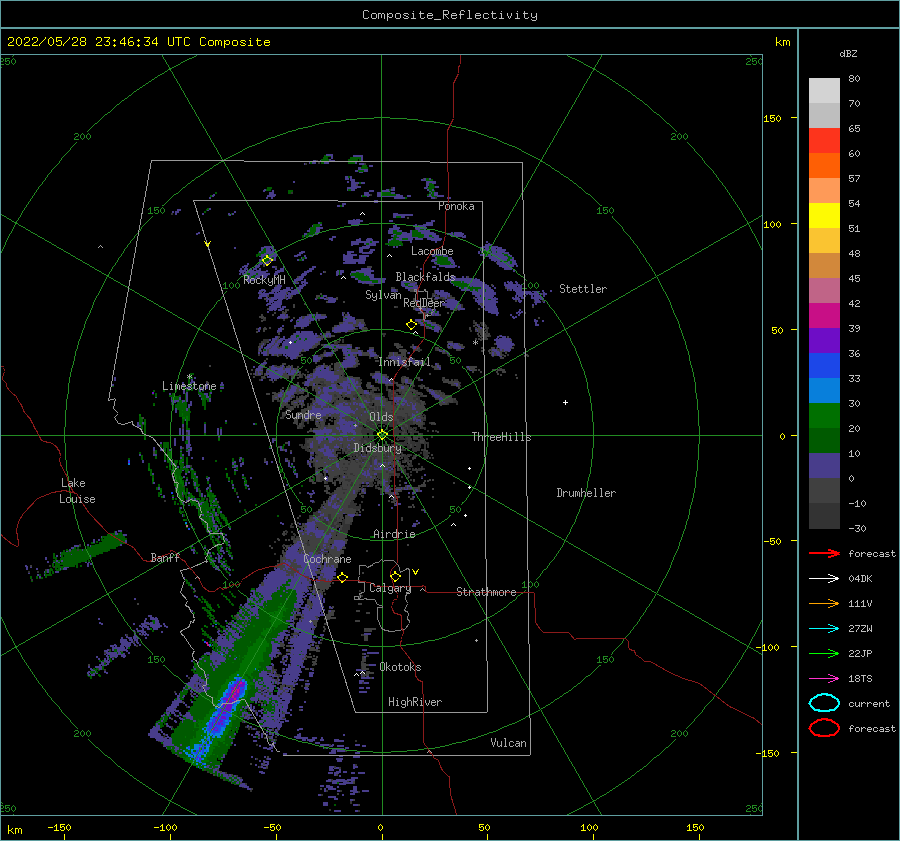Click the yellow 51–54 dBZ swatch

tap(824, 216)
